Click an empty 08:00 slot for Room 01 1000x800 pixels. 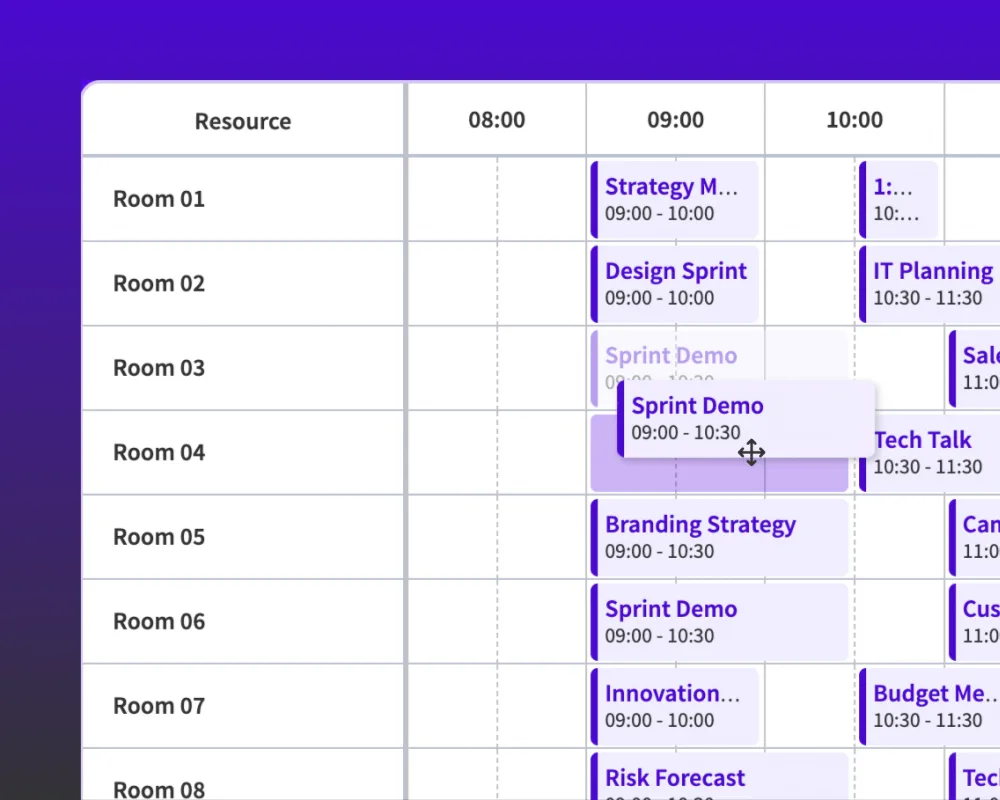pyautogui.click(x=496, y=198)
